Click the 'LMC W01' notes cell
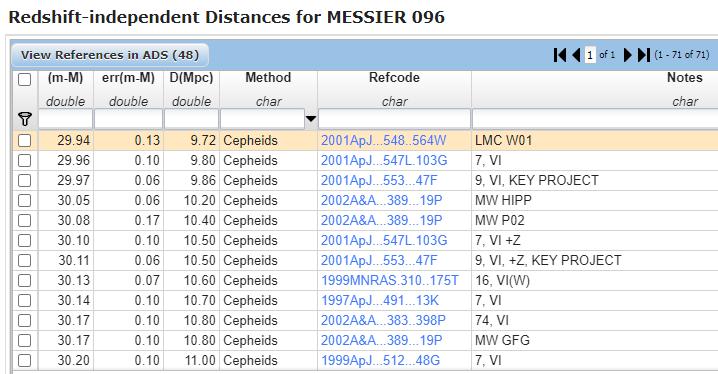This screenshot has height=374, width=718. (595, 141)
